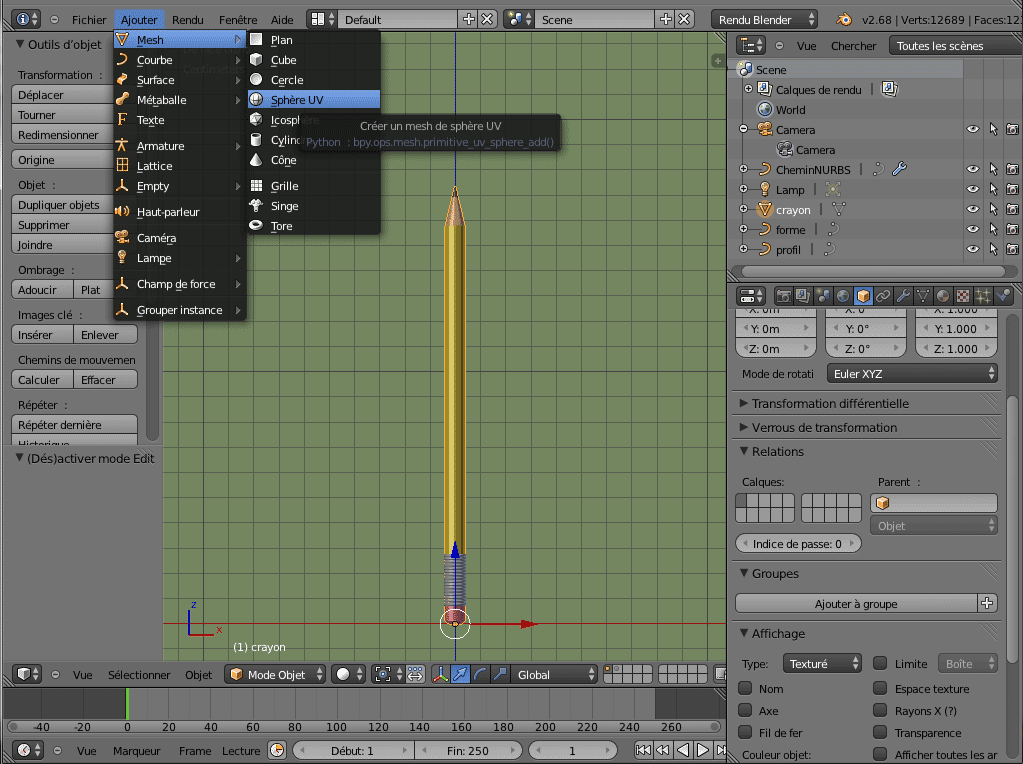Toggle renderability camera icon for Lamp
The image size is (1023, 764).
[1012, 189]
